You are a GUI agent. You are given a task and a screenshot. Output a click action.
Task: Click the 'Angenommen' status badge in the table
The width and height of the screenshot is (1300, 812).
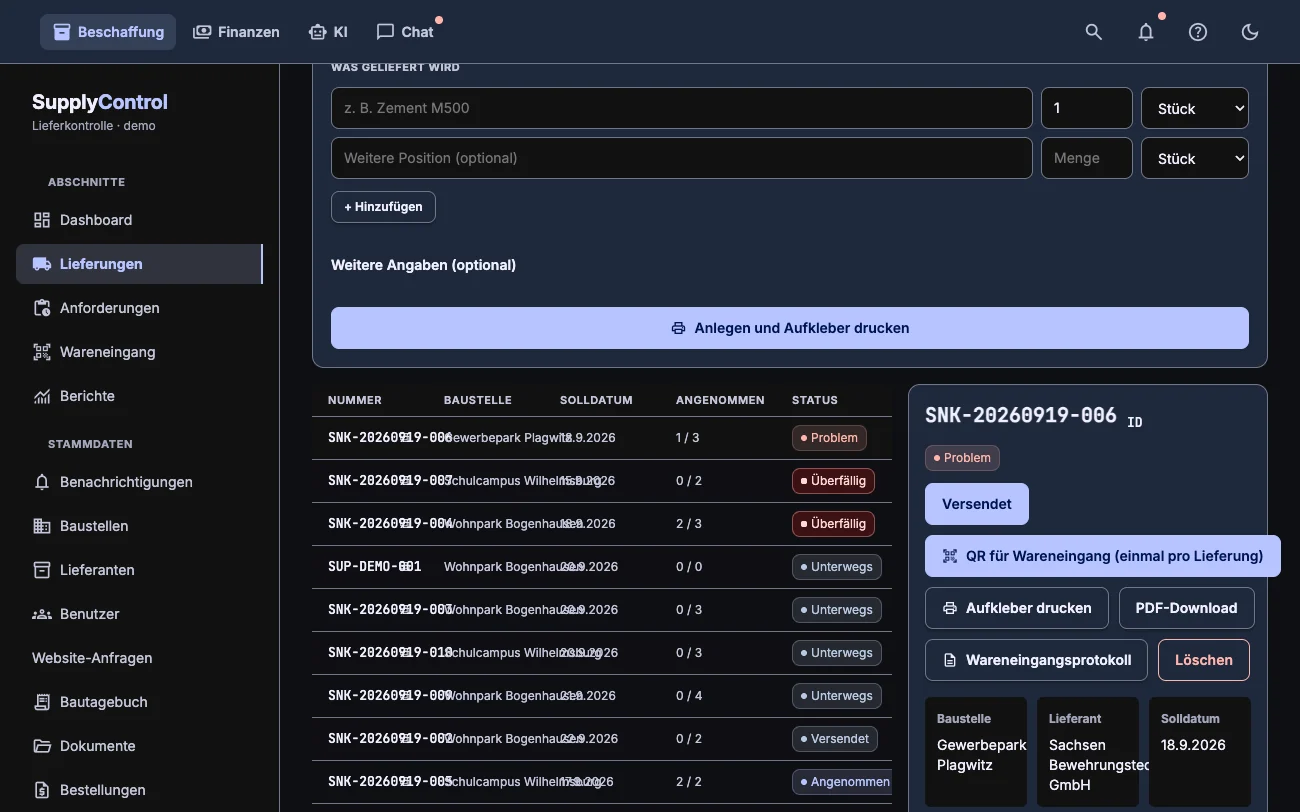click(841, 782)
